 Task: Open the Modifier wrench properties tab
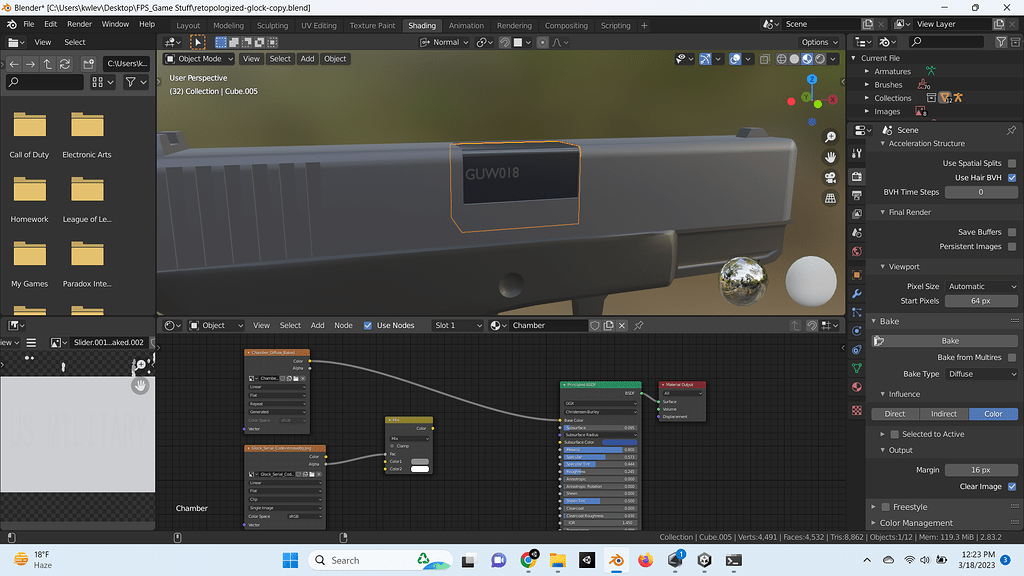[x=857, y=293]
